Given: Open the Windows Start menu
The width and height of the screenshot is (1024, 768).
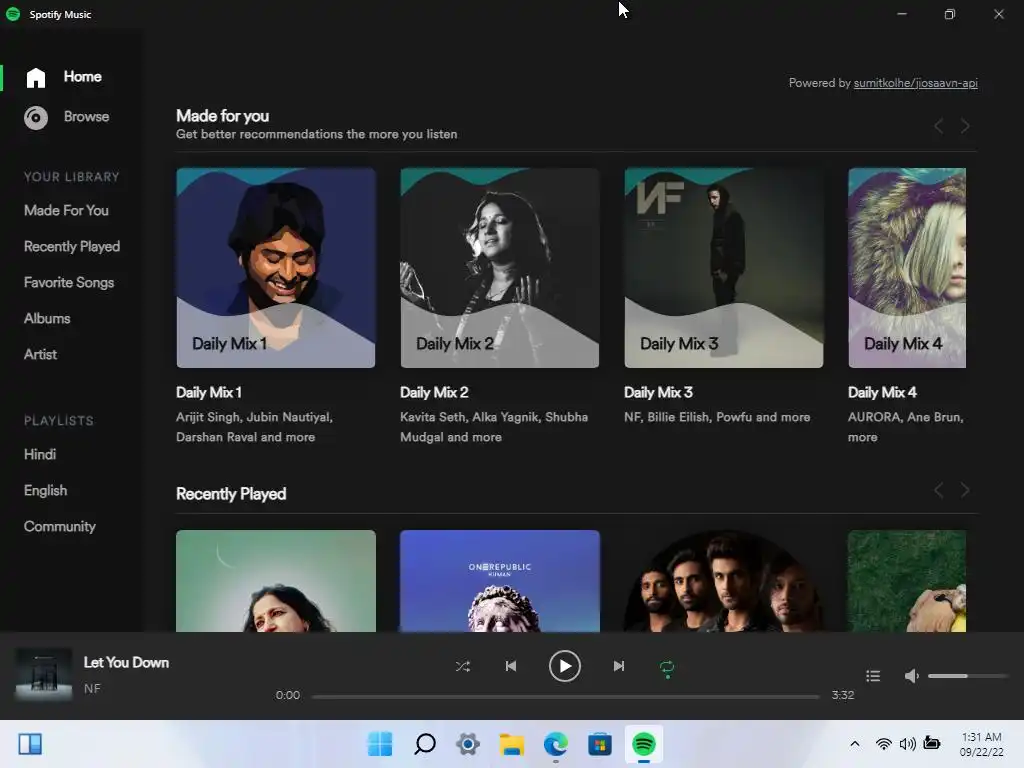Looking at the screenshot, I should point(380,744).
